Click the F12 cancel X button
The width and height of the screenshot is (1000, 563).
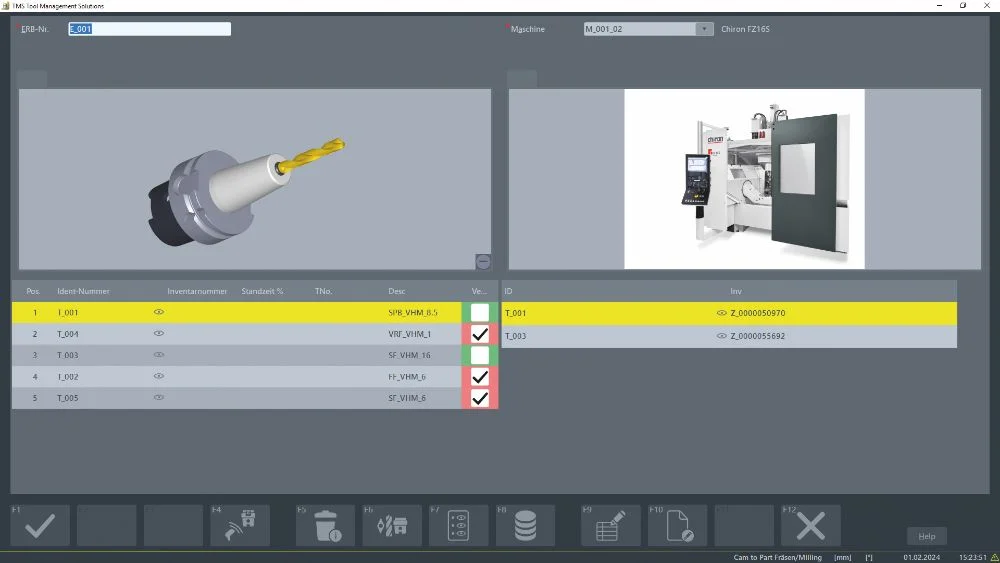point(811,526)
